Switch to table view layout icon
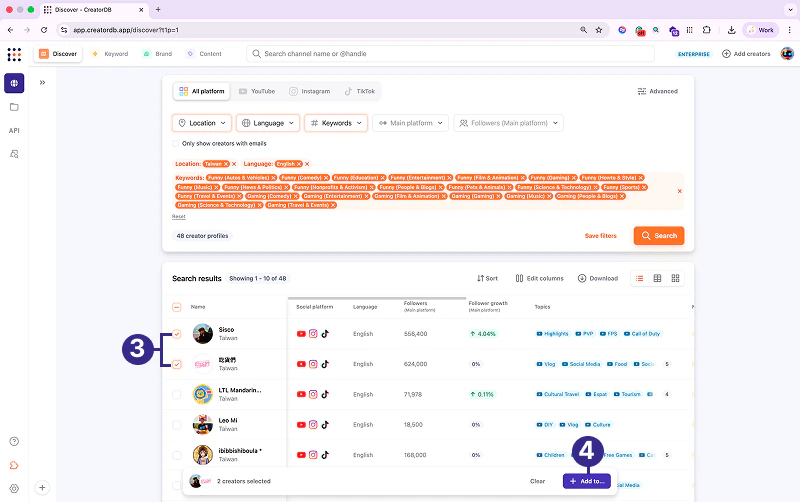Image resolution: width=800 pixels, height=502 pixels. 657,279
